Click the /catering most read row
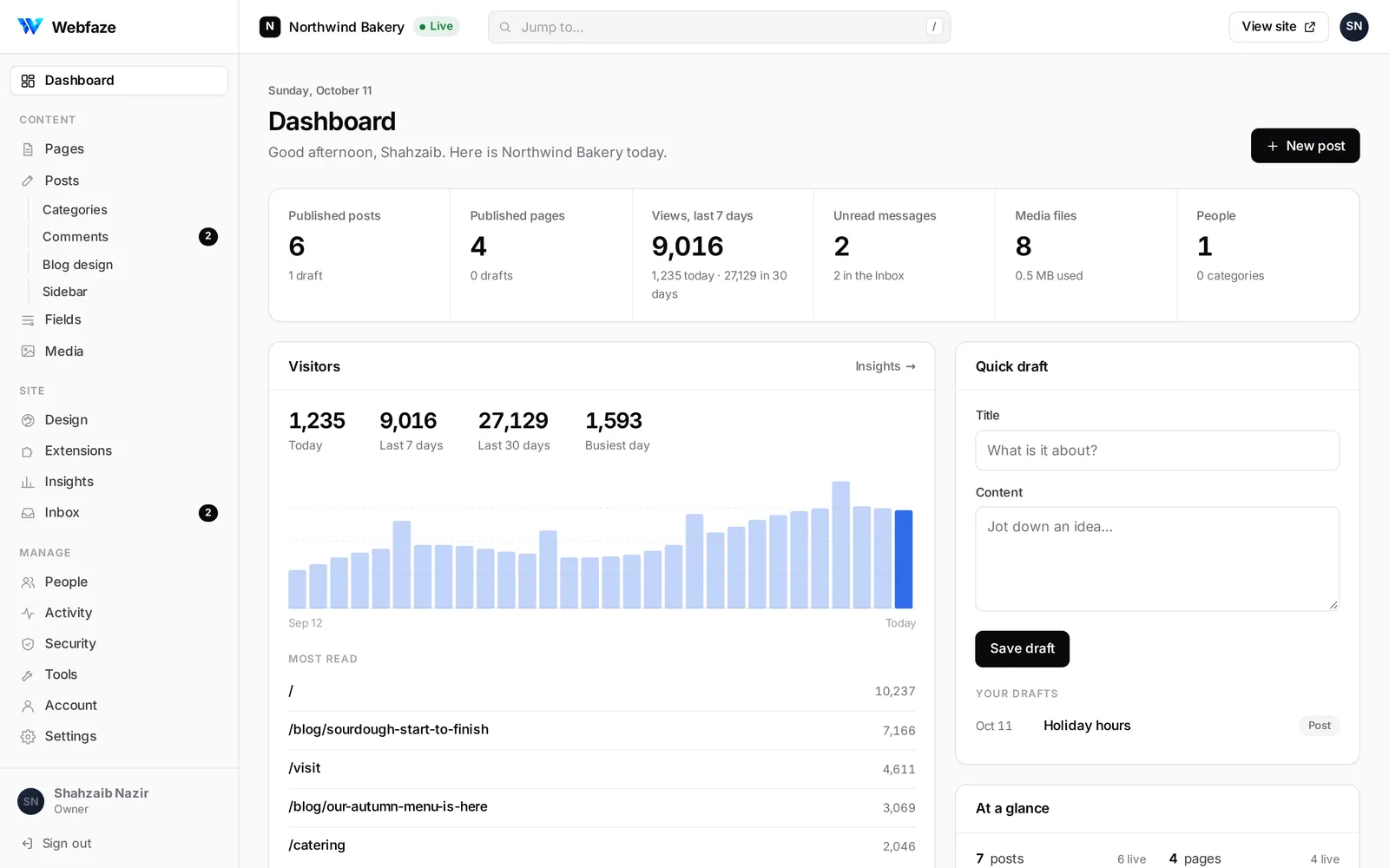 pos(602,845)
